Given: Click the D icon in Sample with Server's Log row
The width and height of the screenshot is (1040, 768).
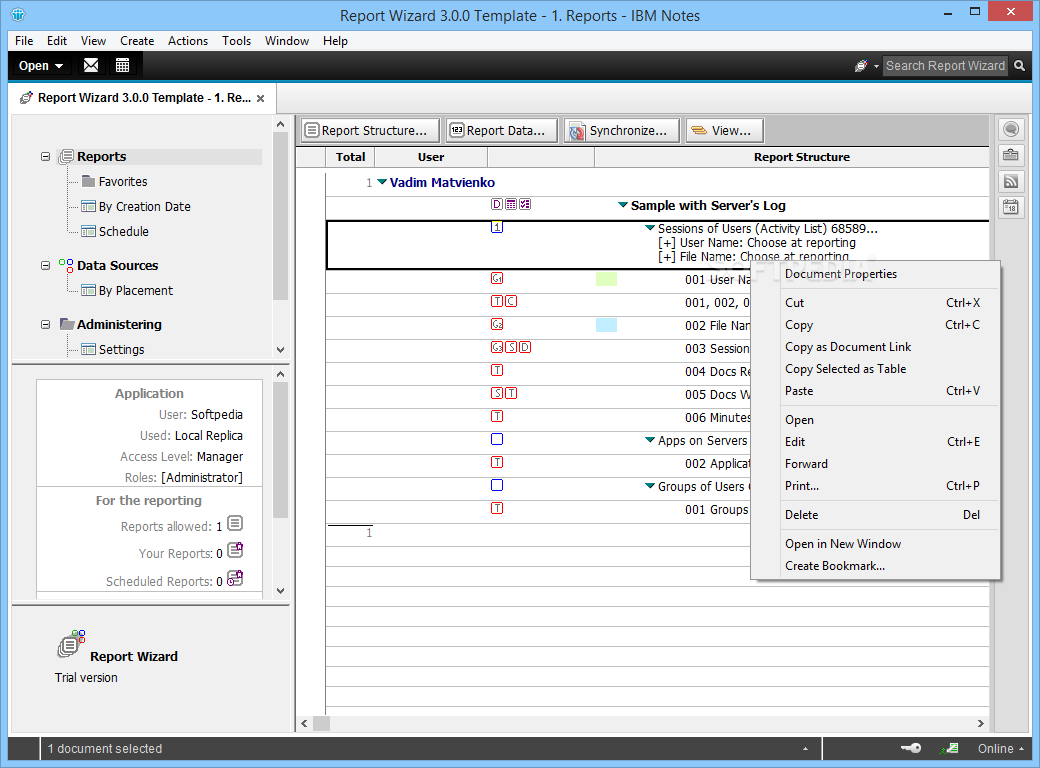Looking at the screenshot, I should coord(497,204).
